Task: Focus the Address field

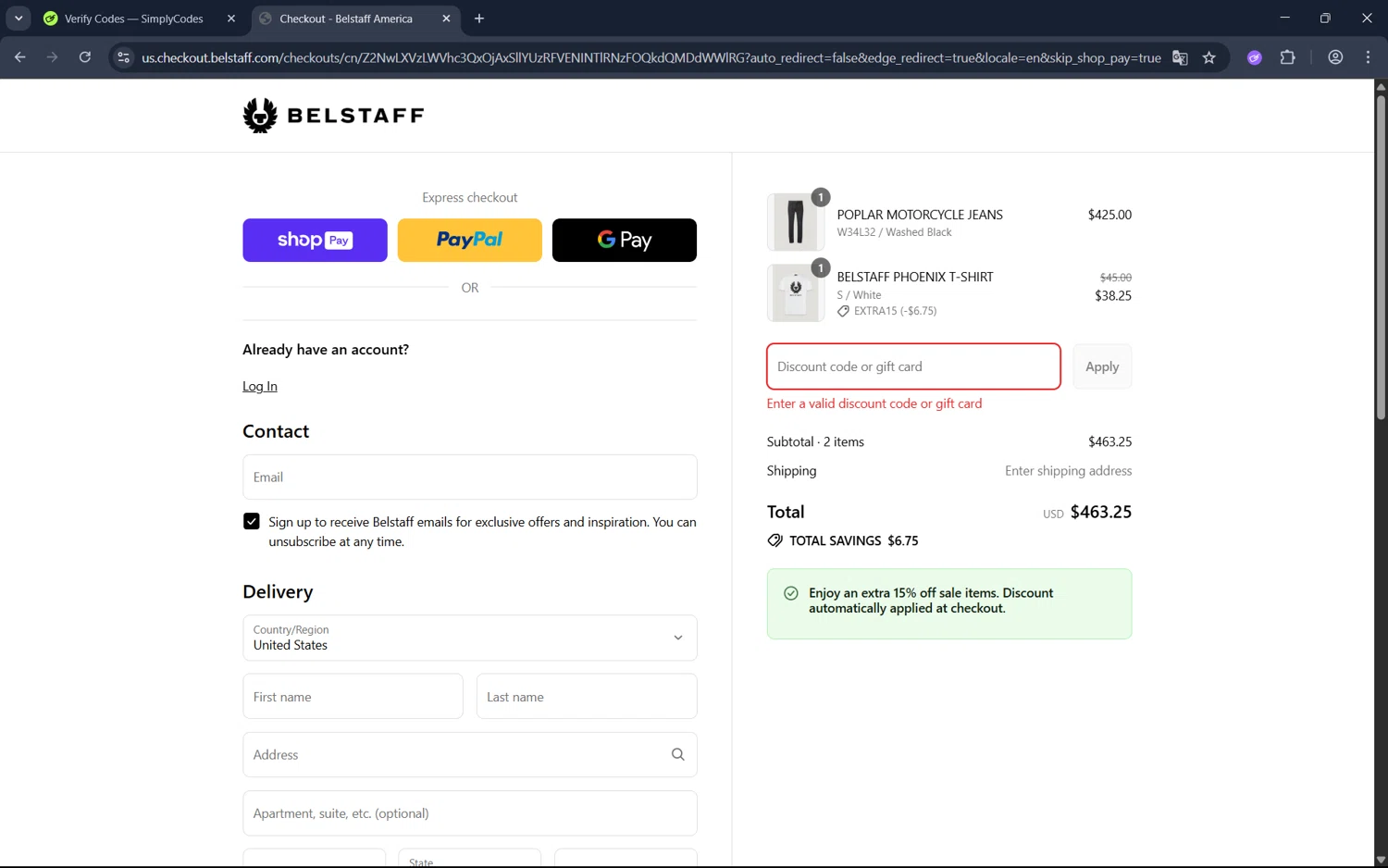Action: (469, 755)
